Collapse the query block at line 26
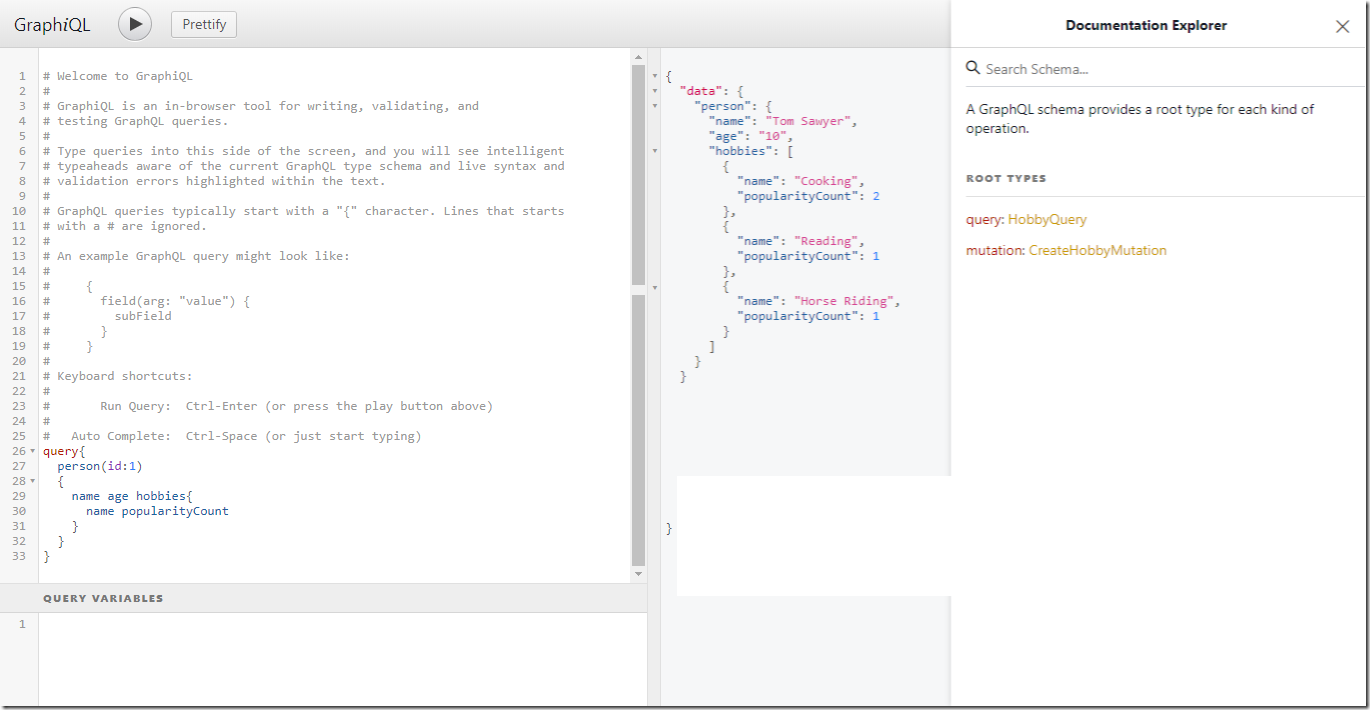The width and height of the screenshot is (1370, 710). coord(34,452)
